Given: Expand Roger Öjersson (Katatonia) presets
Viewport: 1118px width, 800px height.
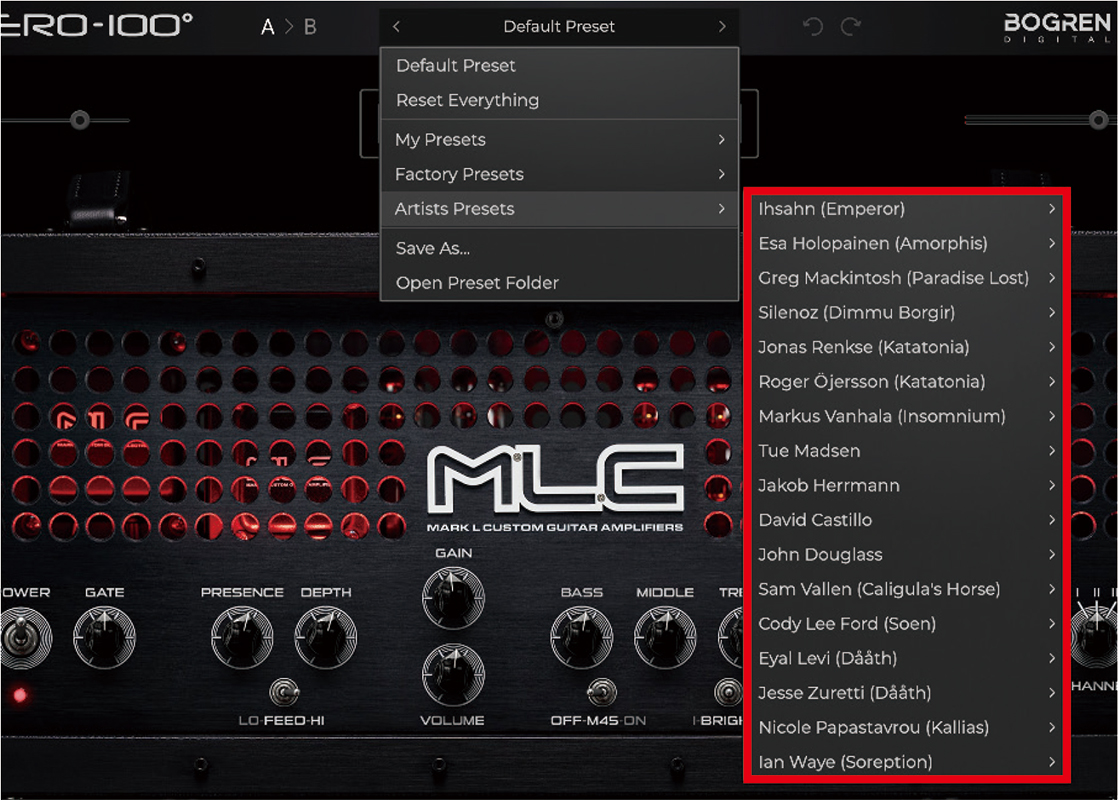Looking at the screenshot, I should pyautogui.click(x=906, y=382).
